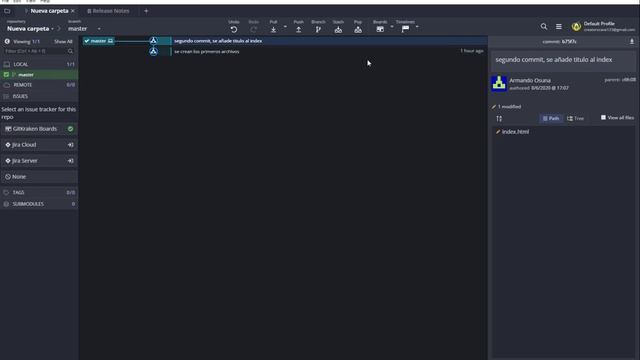Switch file view to Path

tap(551, 118)
